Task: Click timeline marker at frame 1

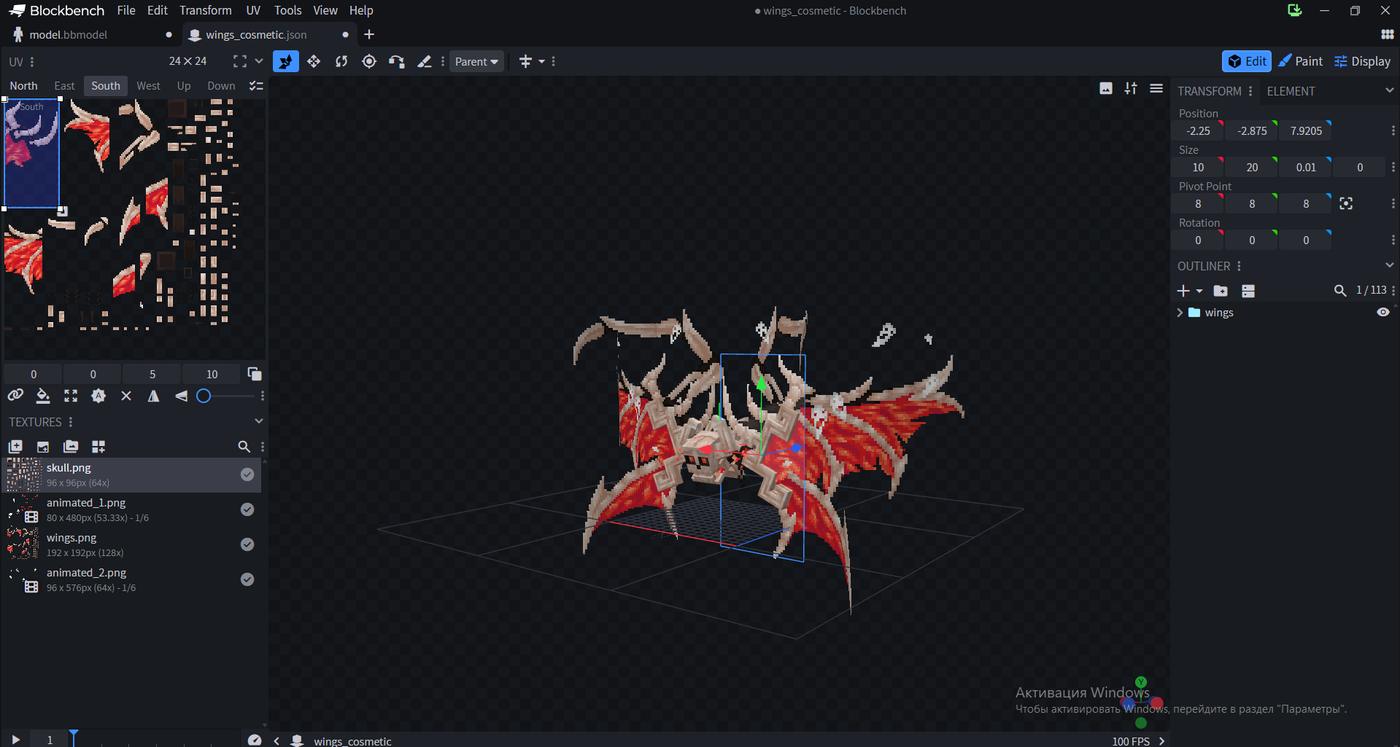Action: [73, 738]
